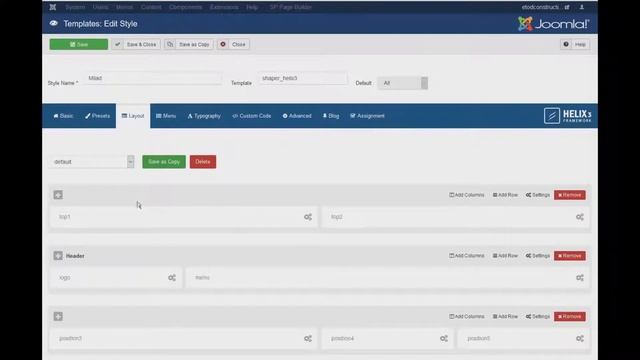Click the red Delete layout button
640x360 pixels.
tap(203, 162)
